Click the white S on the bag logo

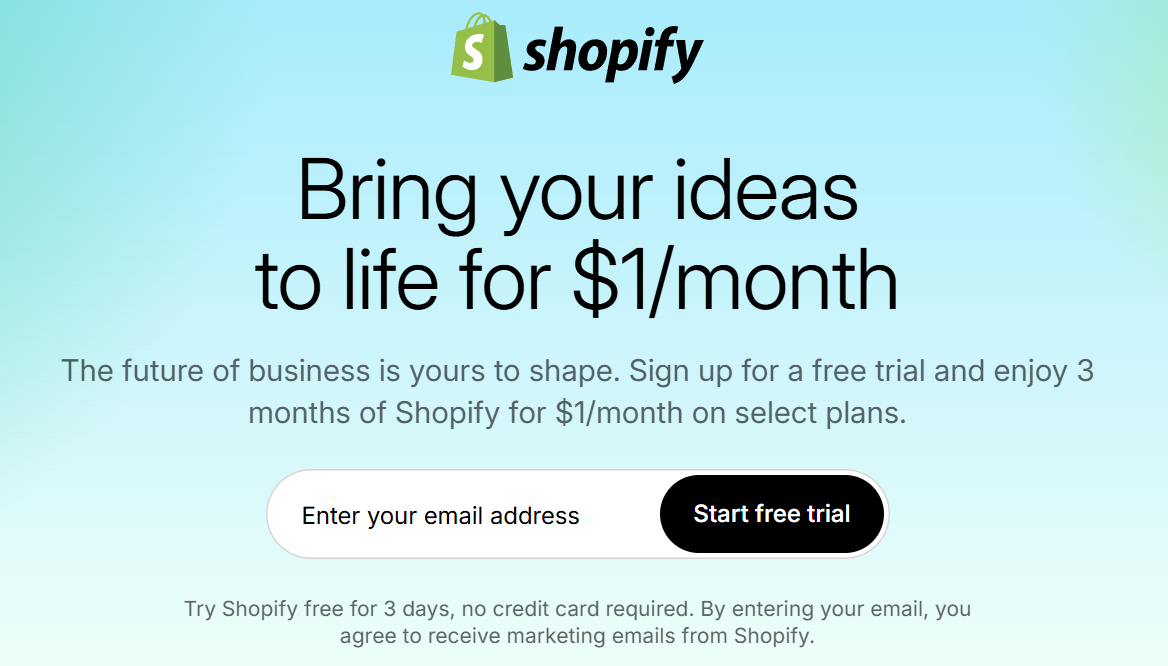coord(480,54)
